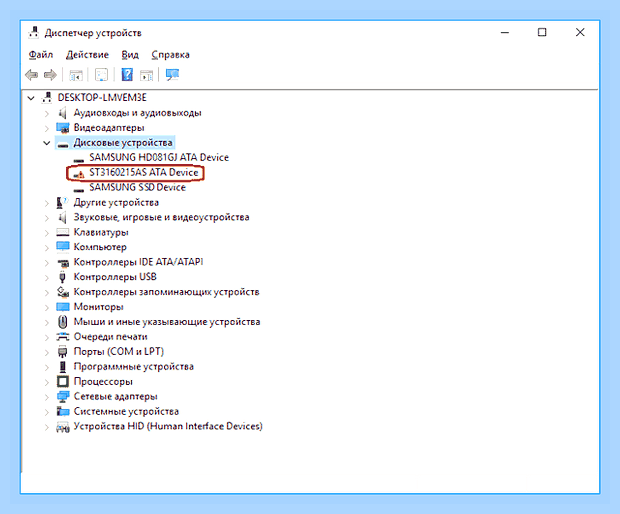Click the drive icon beside Дисковые устройства

(x=63, y=144)
